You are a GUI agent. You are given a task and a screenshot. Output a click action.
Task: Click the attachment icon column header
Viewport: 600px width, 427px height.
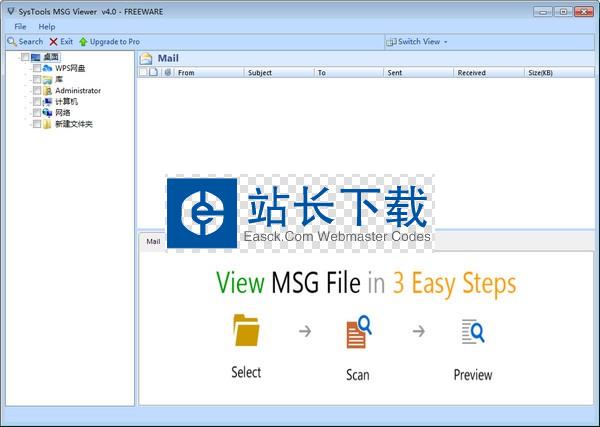click(167, 72)
